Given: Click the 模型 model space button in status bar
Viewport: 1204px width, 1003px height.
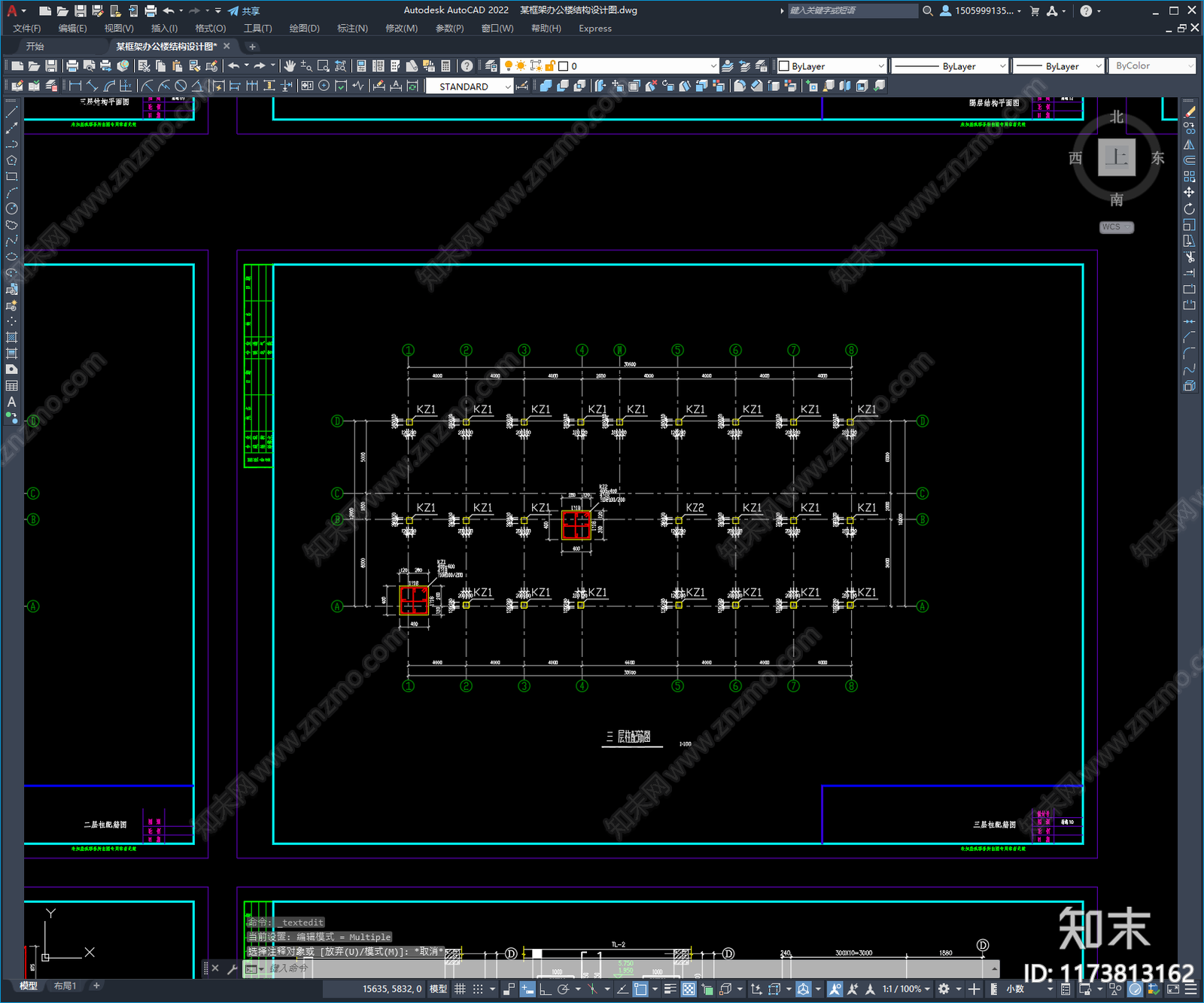Looking at the screenshot, I should click(438, 989).
